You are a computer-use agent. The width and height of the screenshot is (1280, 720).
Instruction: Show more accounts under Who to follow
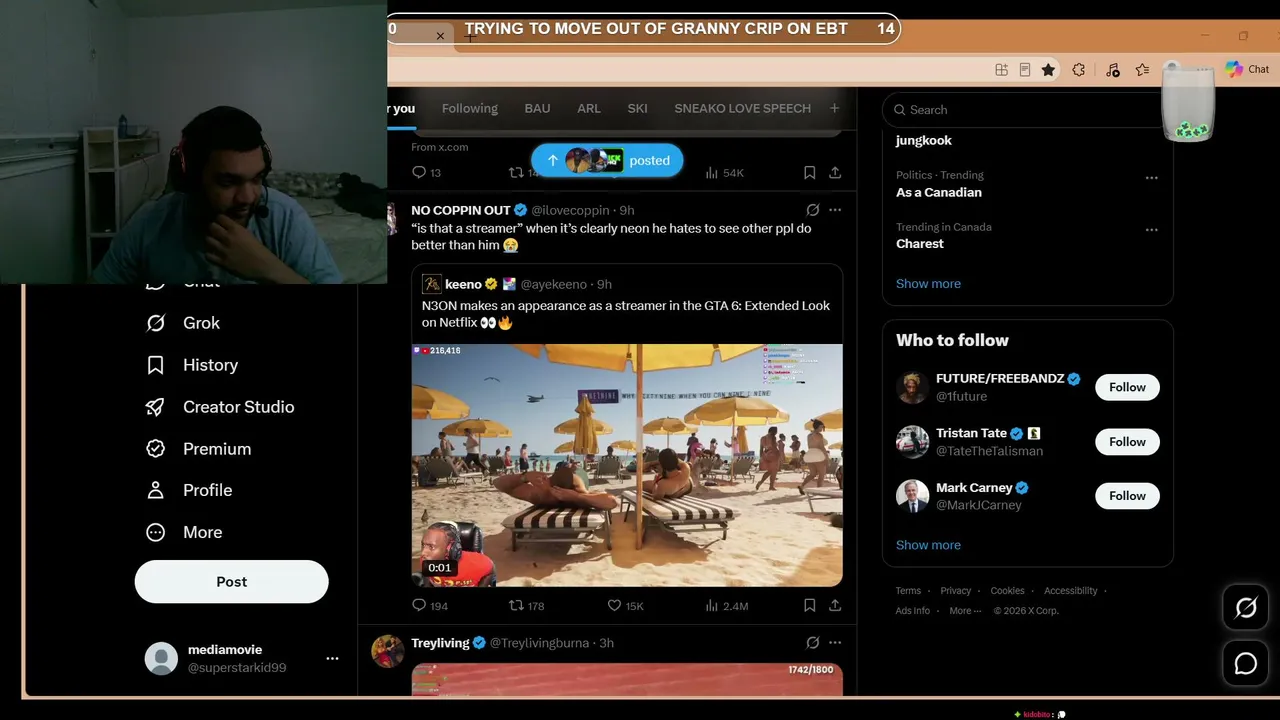coord(928,545)
